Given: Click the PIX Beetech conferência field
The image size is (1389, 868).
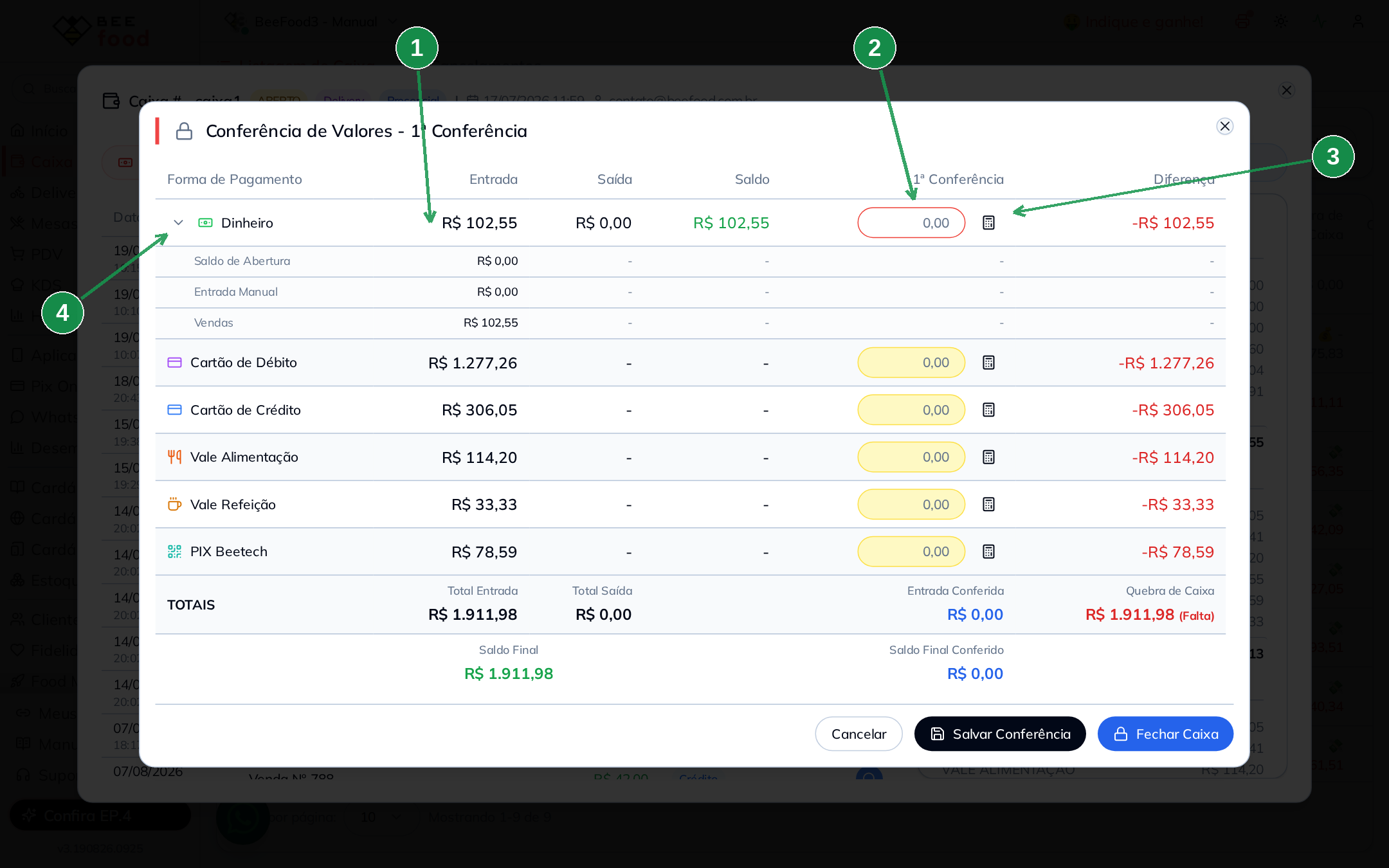Looking at the screenshot, I should [x=911, y=552].
